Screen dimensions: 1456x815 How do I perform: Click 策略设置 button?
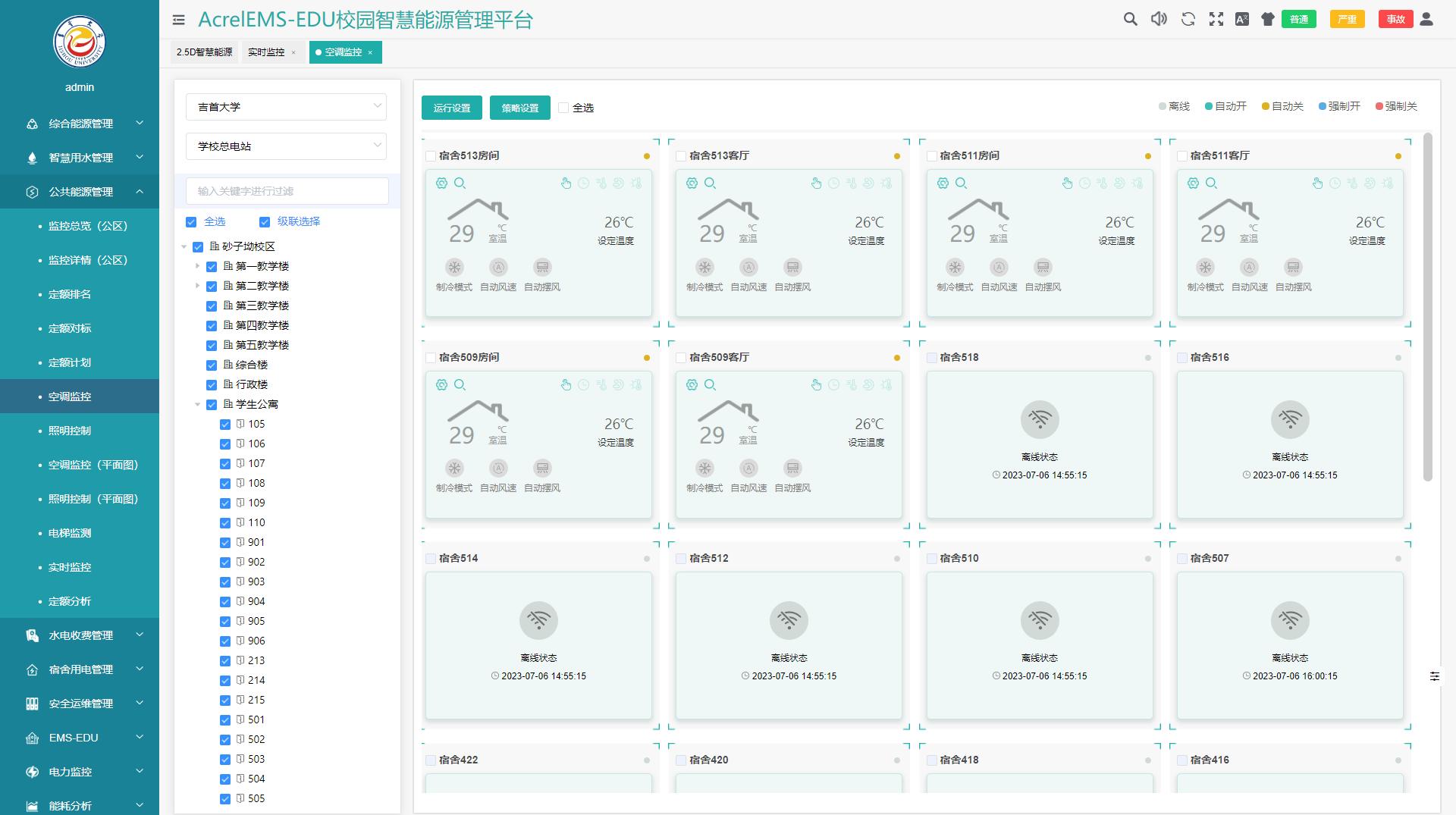click(520, 108)
